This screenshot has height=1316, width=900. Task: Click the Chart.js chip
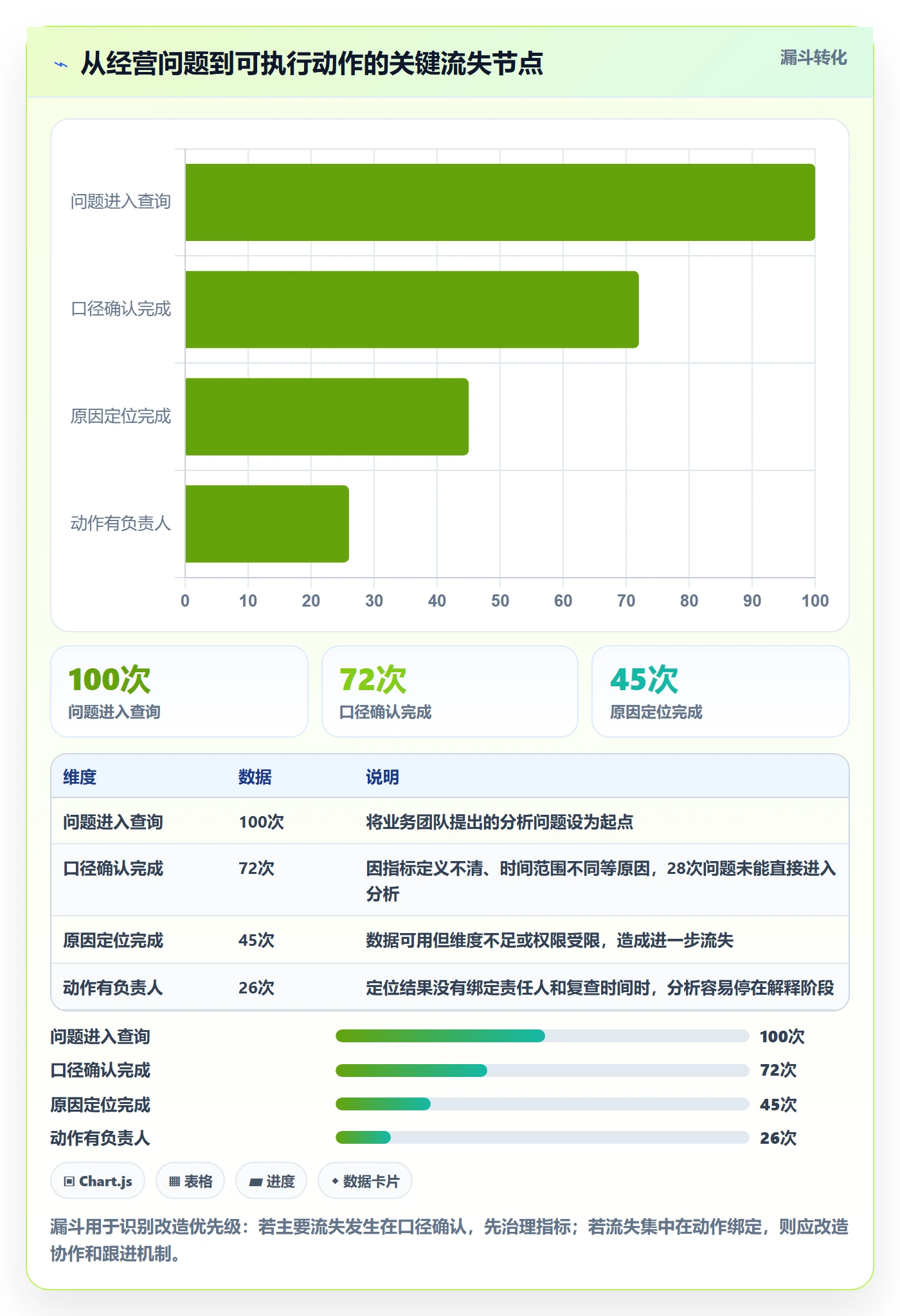pos(98,1181)
